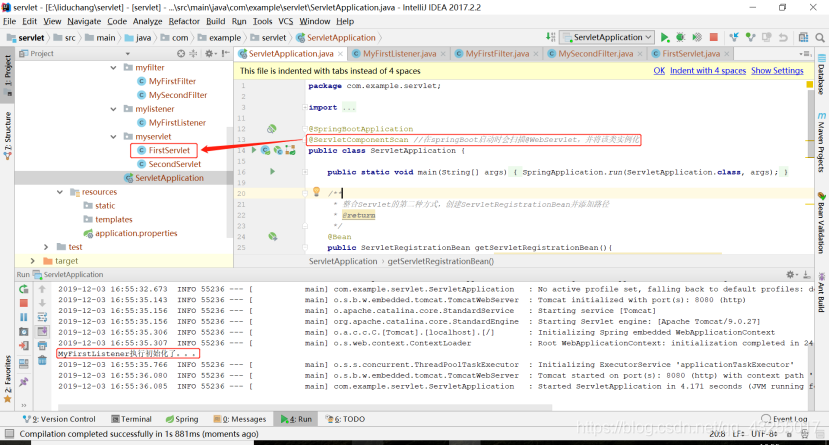830x446 pixels.
Task: Click Show Settings link
Action: click(777, 70)
